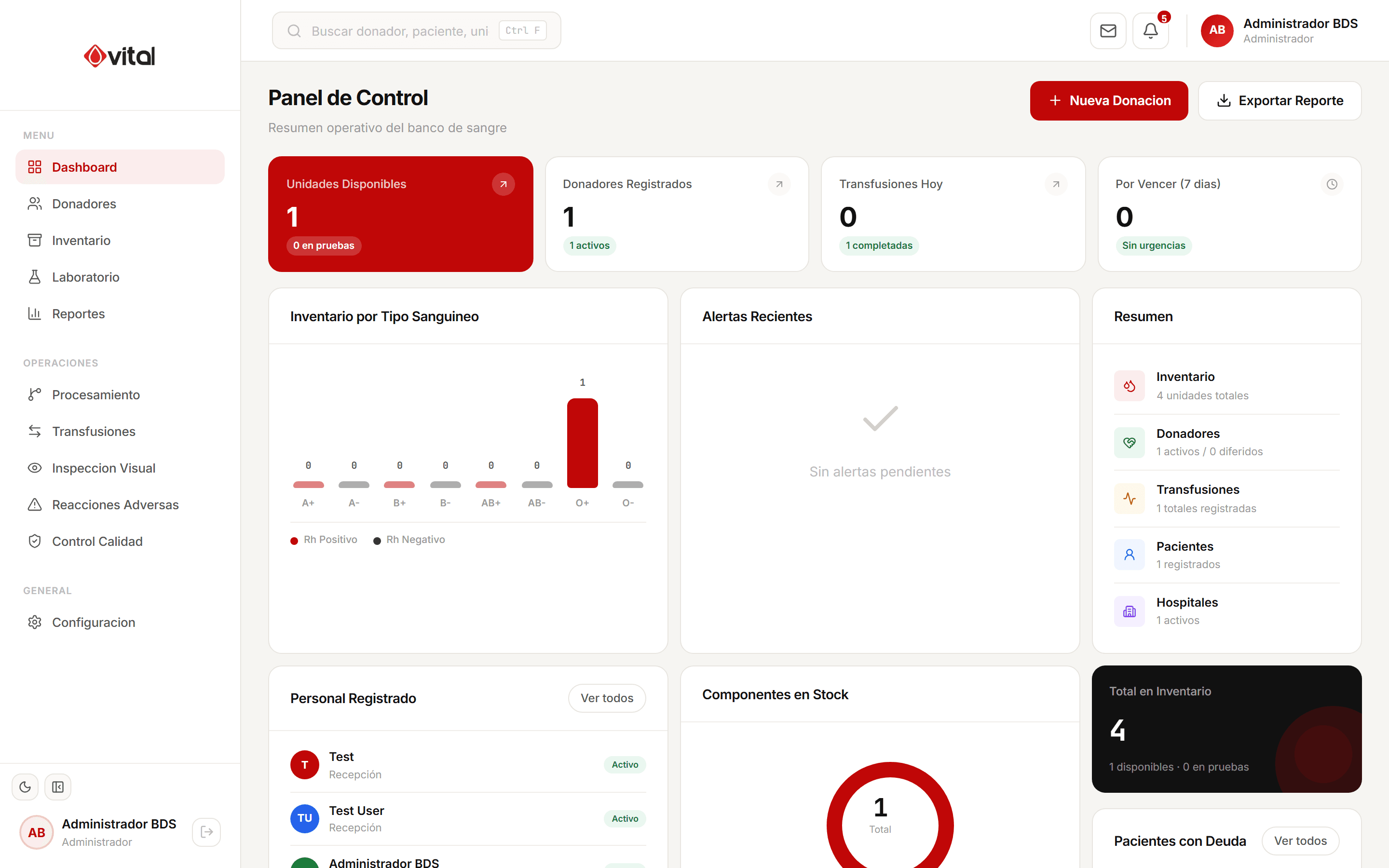Open the Reportes section
Image resolution: width=1389 pixels, height=868 pixels.
point(120,314)
